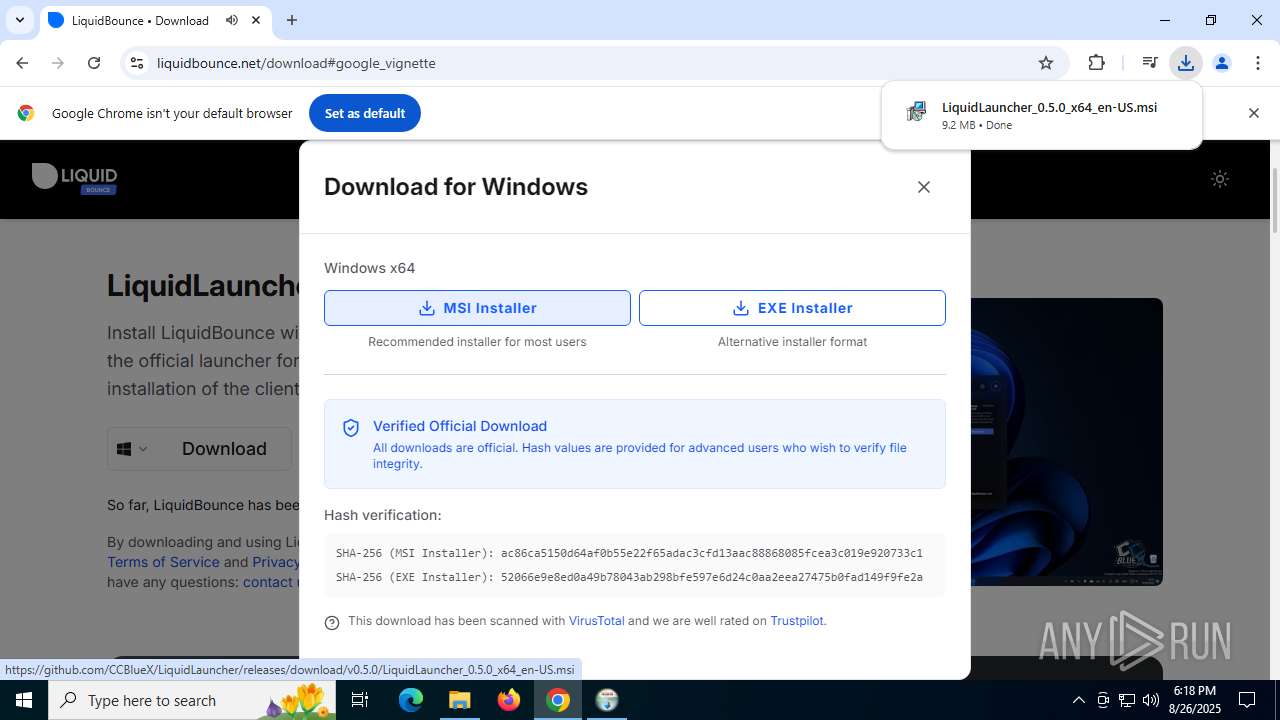Open the Windows Start menu

coord(24,700)
